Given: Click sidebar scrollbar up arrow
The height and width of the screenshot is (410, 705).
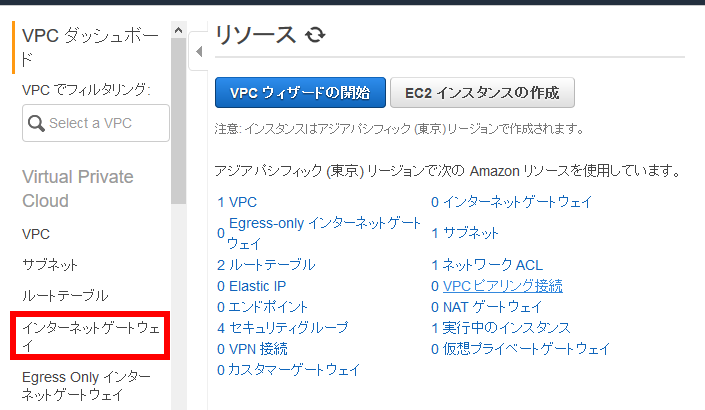Looking at the screenshot, I should 178,30.
